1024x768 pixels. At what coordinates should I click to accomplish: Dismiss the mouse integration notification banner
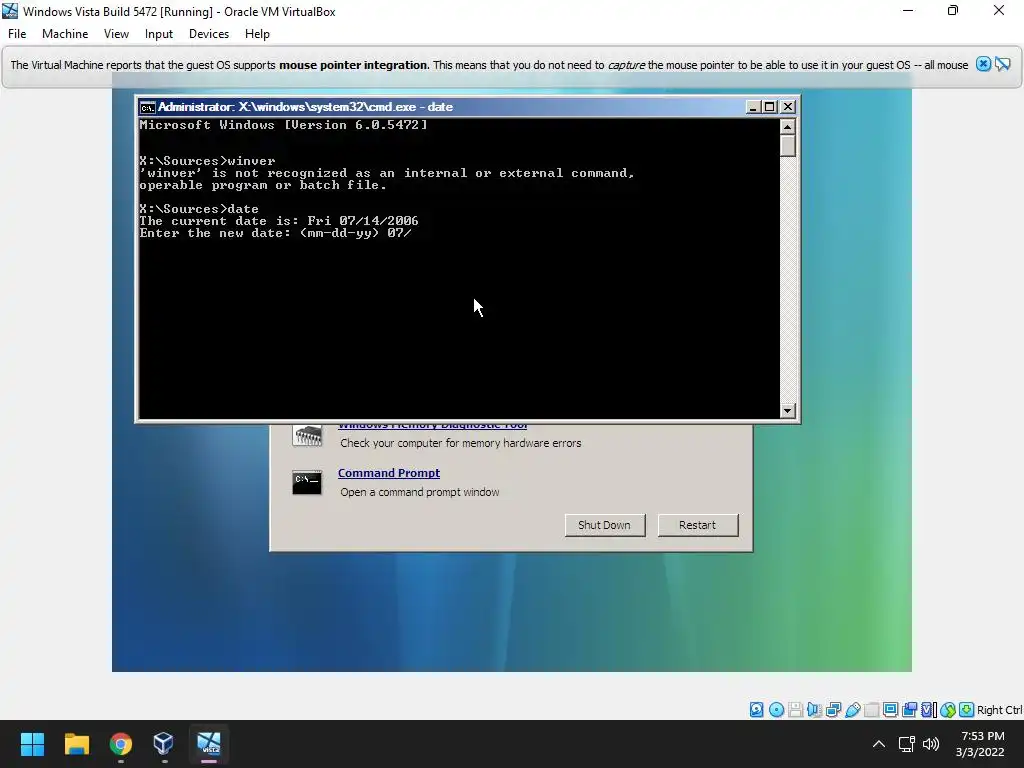click(984, 64)
